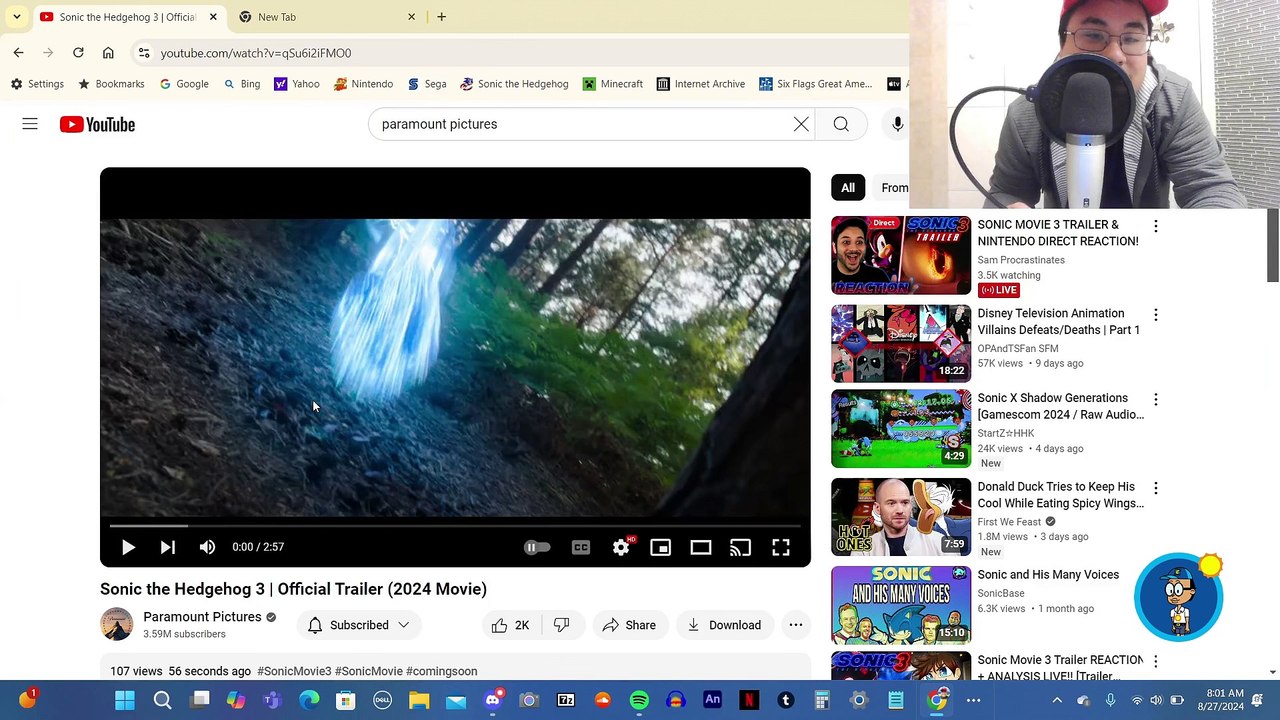Open the Minecraft bookmark
This screenshot has height=720, width=1280.
(x=613, y=84)
